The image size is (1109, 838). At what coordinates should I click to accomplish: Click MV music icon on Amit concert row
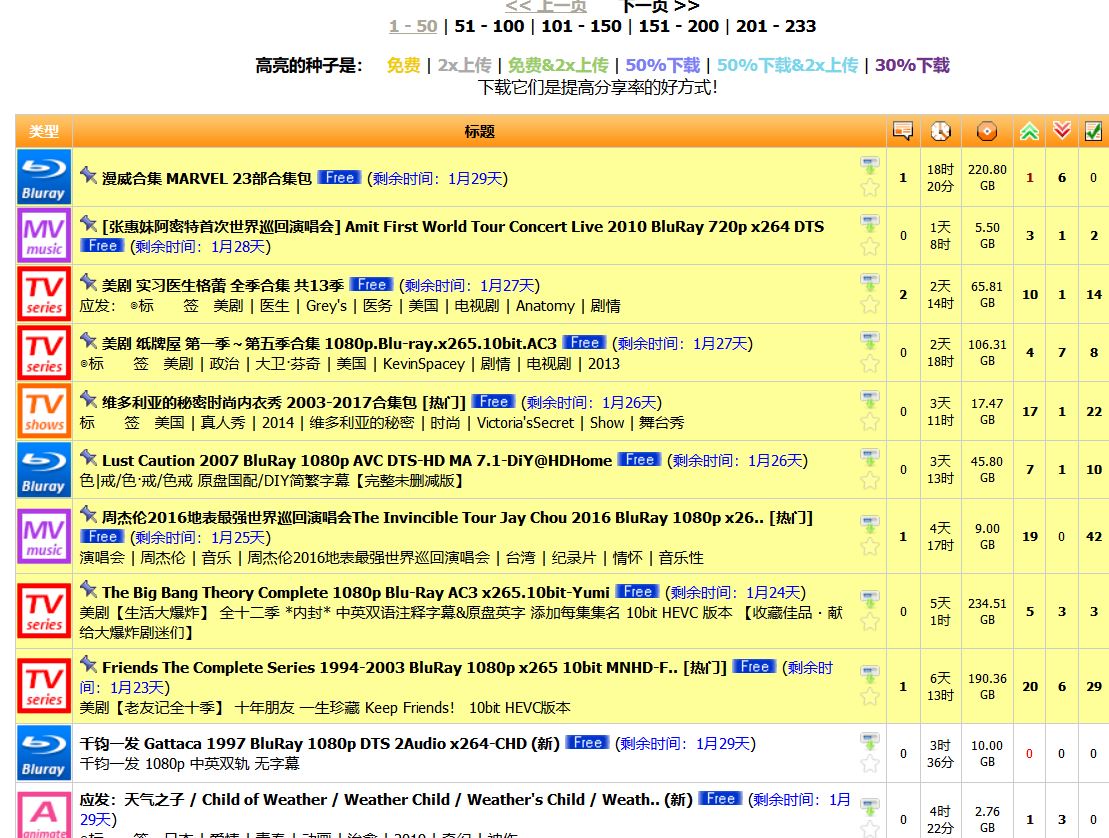(x=44, y=235)
